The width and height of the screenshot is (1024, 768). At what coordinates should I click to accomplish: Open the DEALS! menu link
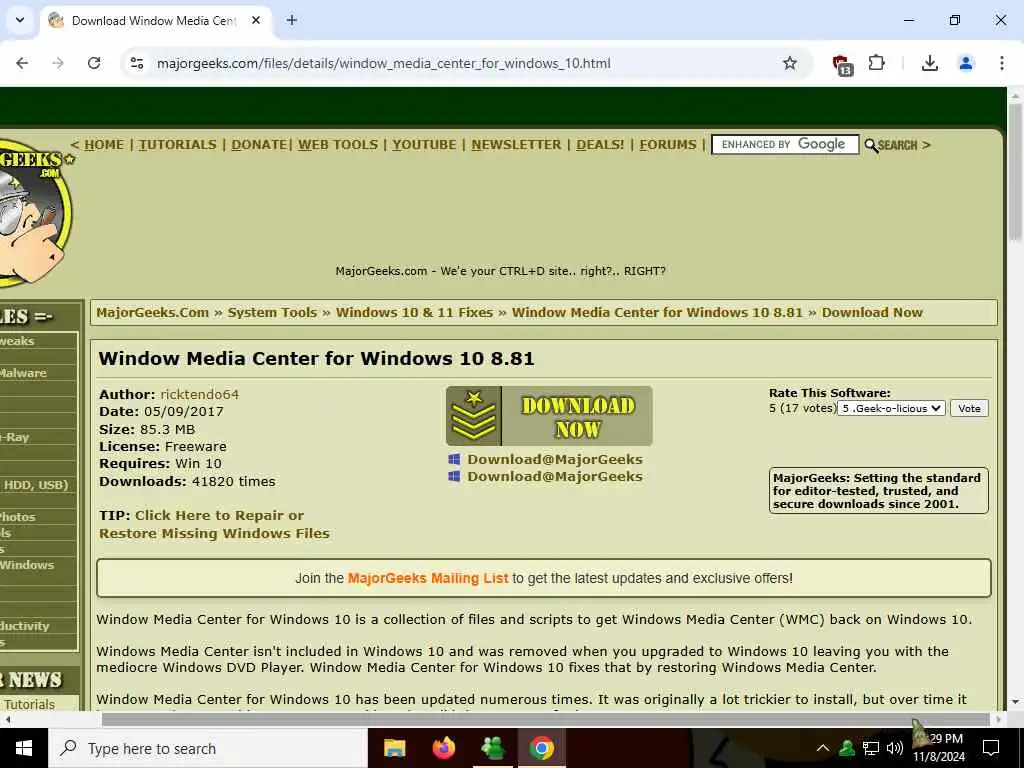pos(600,145)
